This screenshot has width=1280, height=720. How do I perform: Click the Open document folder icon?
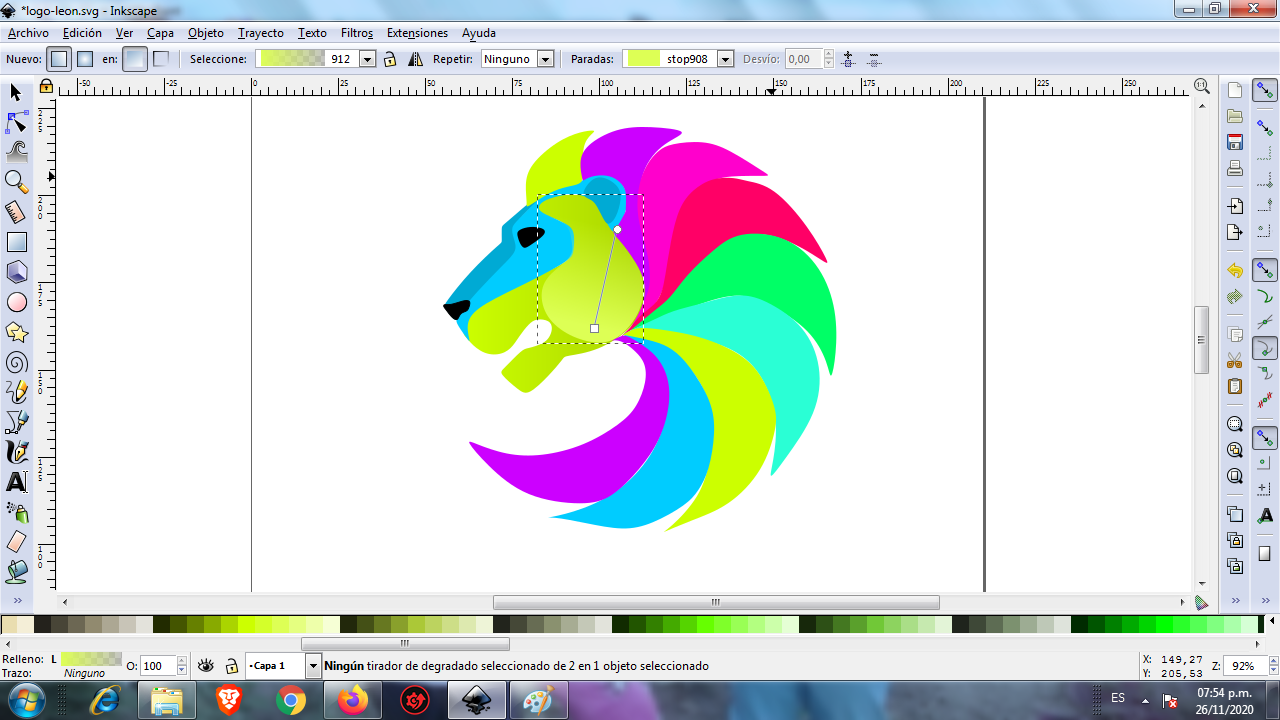tap(1235, 117)
